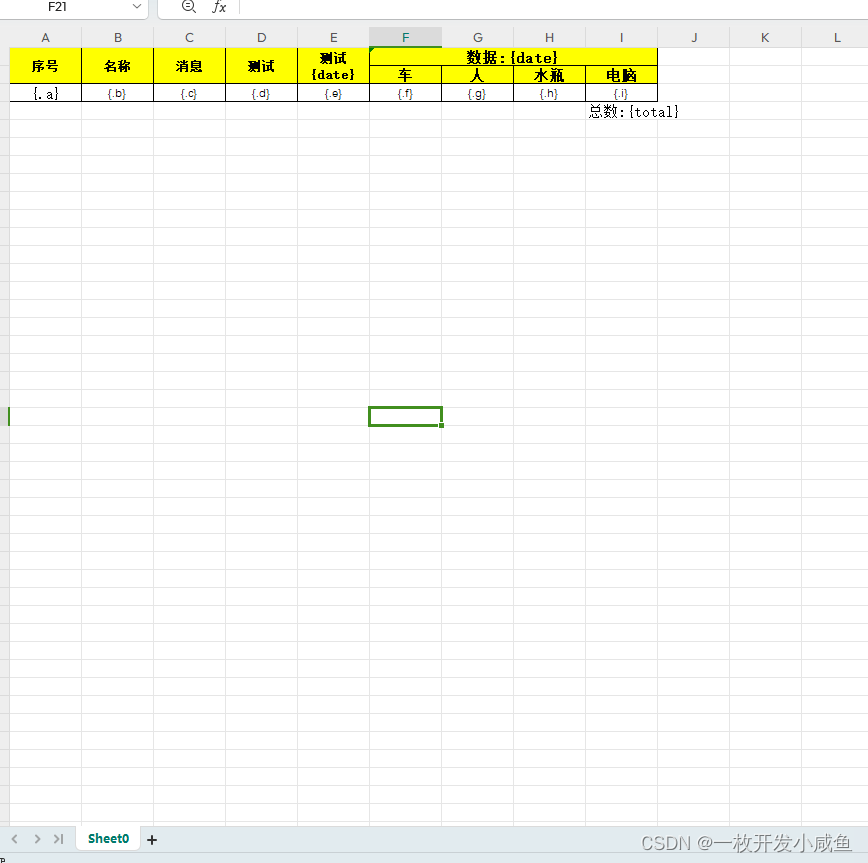Click the 名称 header cell
The height and width of the screenshot is (863, 868).
tap(117, 66)
